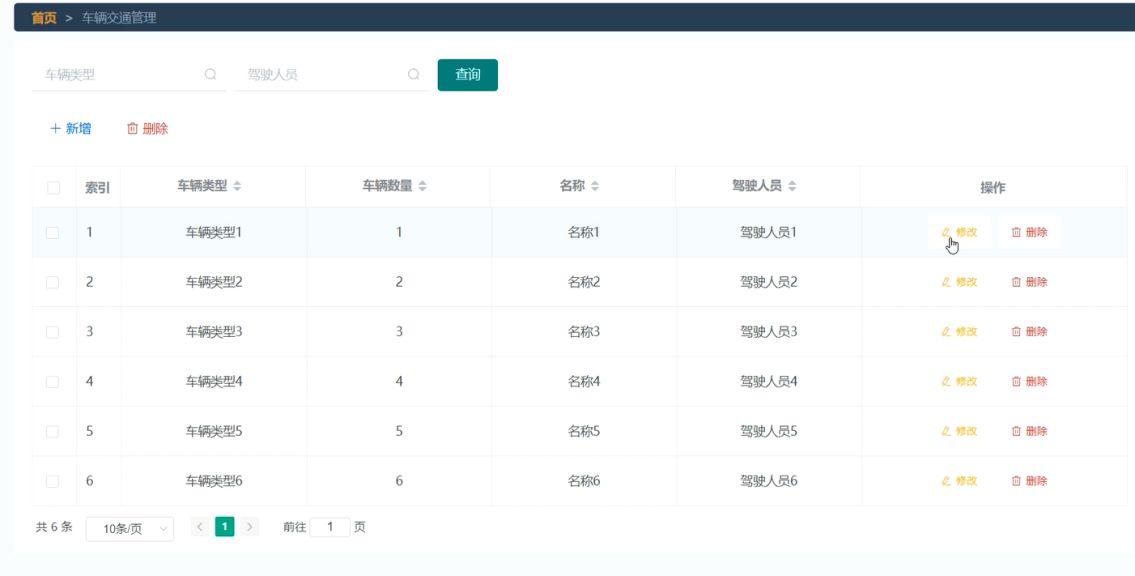Sort table by 车辆数量 column arrows

click(x=423, y=187)
